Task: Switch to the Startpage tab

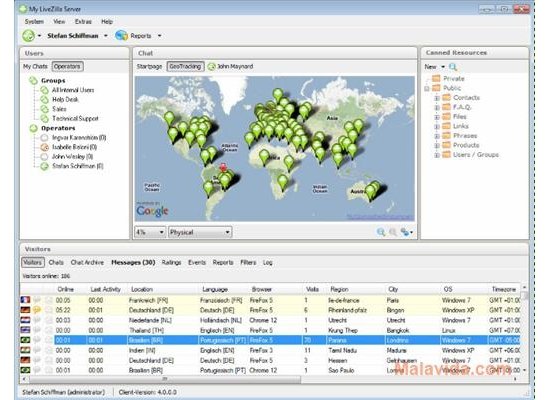Action: pyautogui.click(x=149, y=66)
